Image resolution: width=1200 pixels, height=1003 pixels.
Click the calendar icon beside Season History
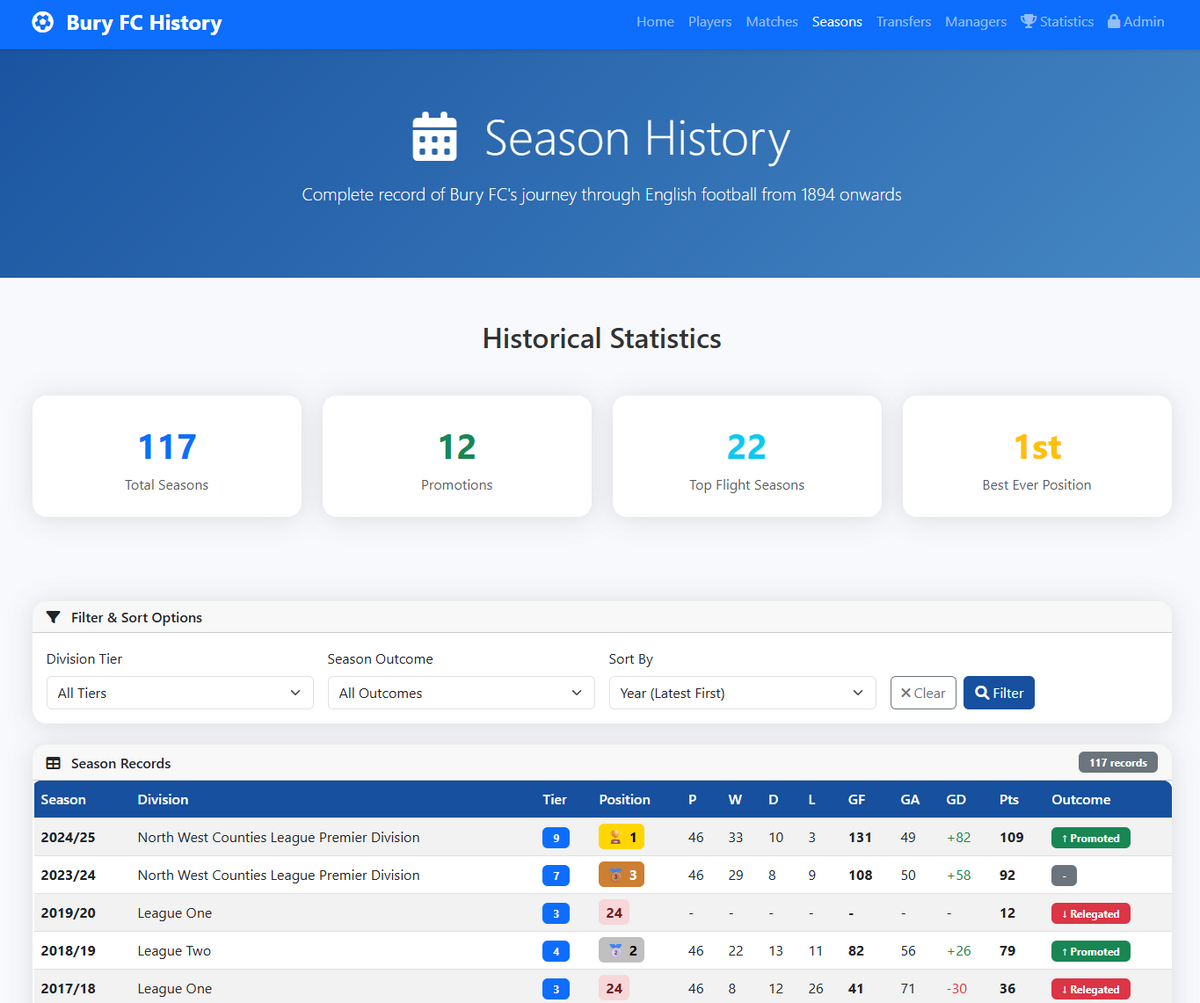click(x=435, y=137)
